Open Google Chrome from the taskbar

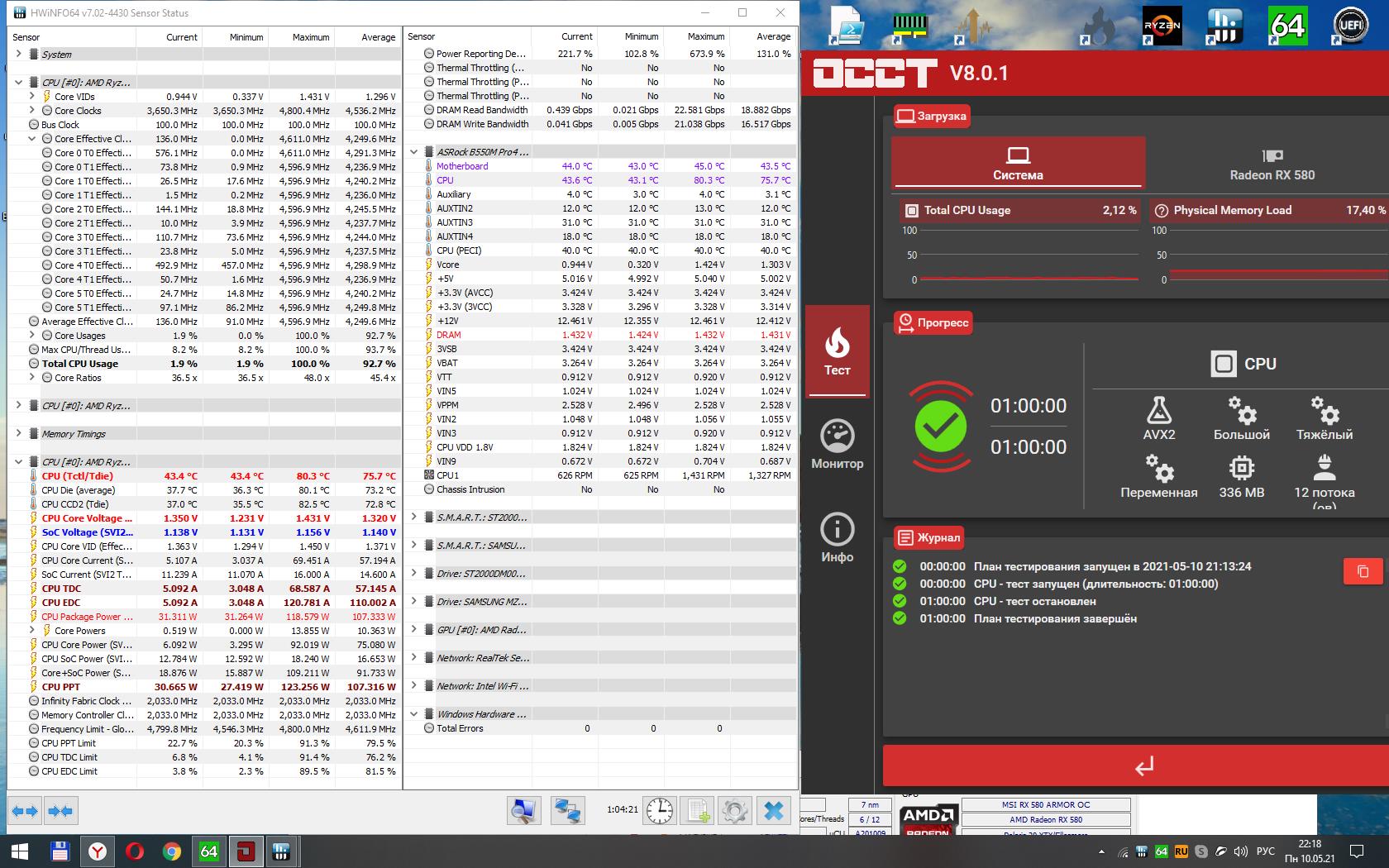pyautogui.click(x=172, y=851)
